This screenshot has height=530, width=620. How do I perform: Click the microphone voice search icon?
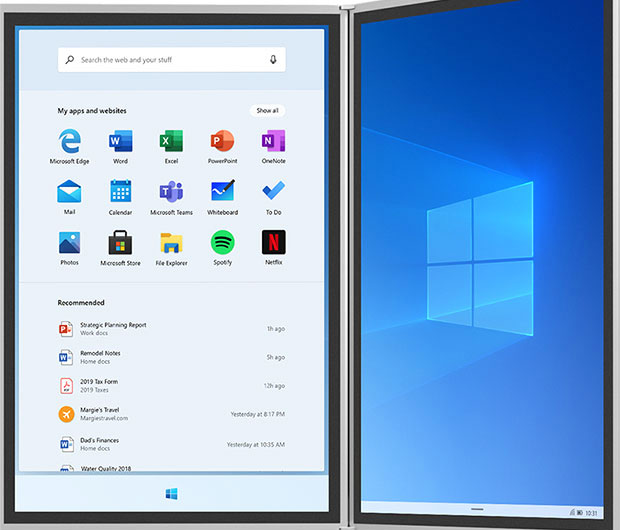tap(273, 60)
